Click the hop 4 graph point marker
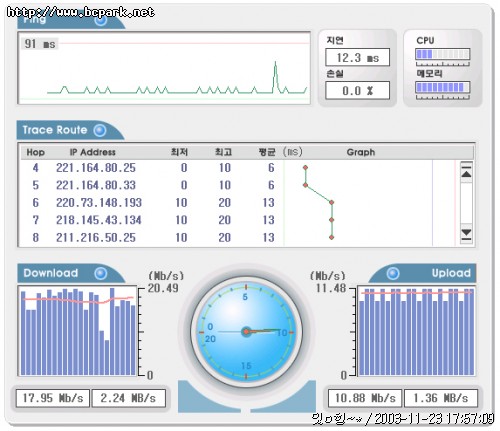The image size is (500, 431). [305, 168]
